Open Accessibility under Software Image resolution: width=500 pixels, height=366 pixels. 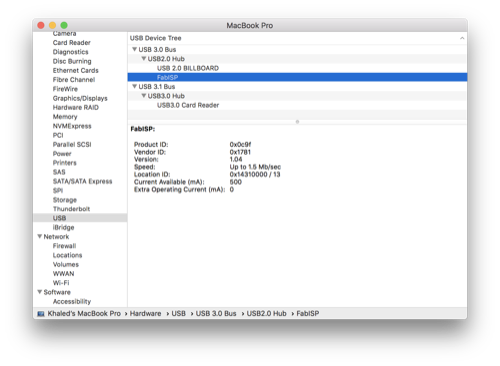click(x=72, y=301)
